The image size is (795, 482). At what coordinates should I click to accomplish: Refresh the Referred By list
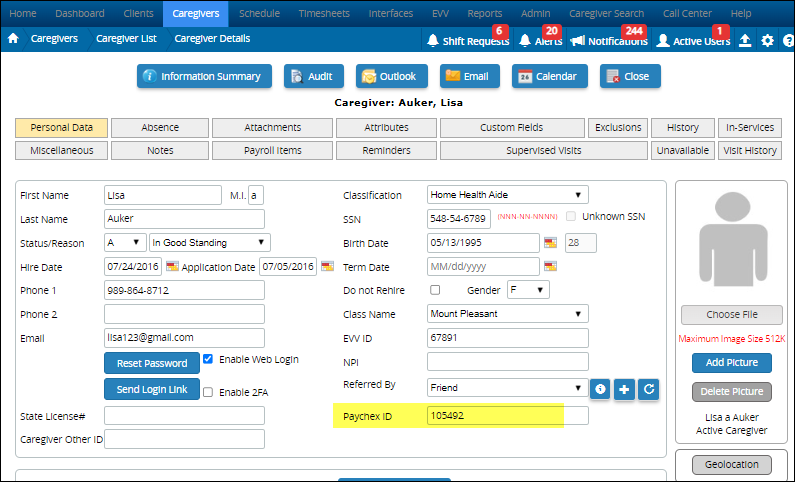point(648,389)
